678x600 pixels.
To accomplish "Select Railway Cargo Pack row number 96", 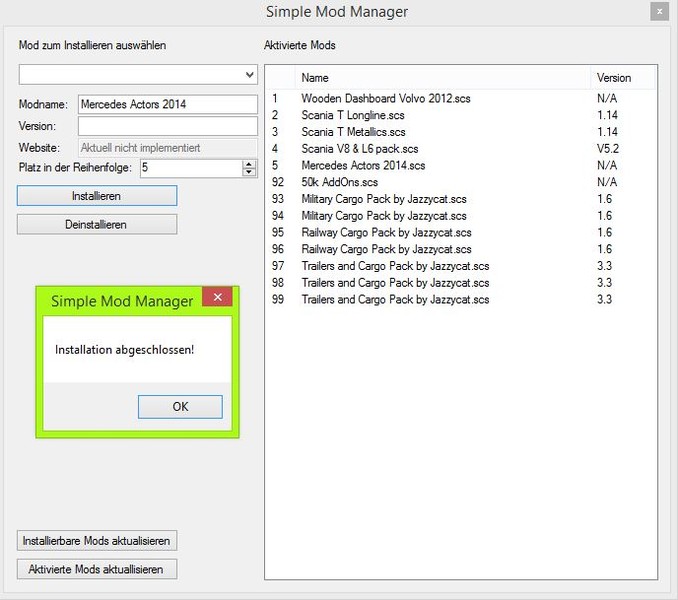I will tap(461, 249).
